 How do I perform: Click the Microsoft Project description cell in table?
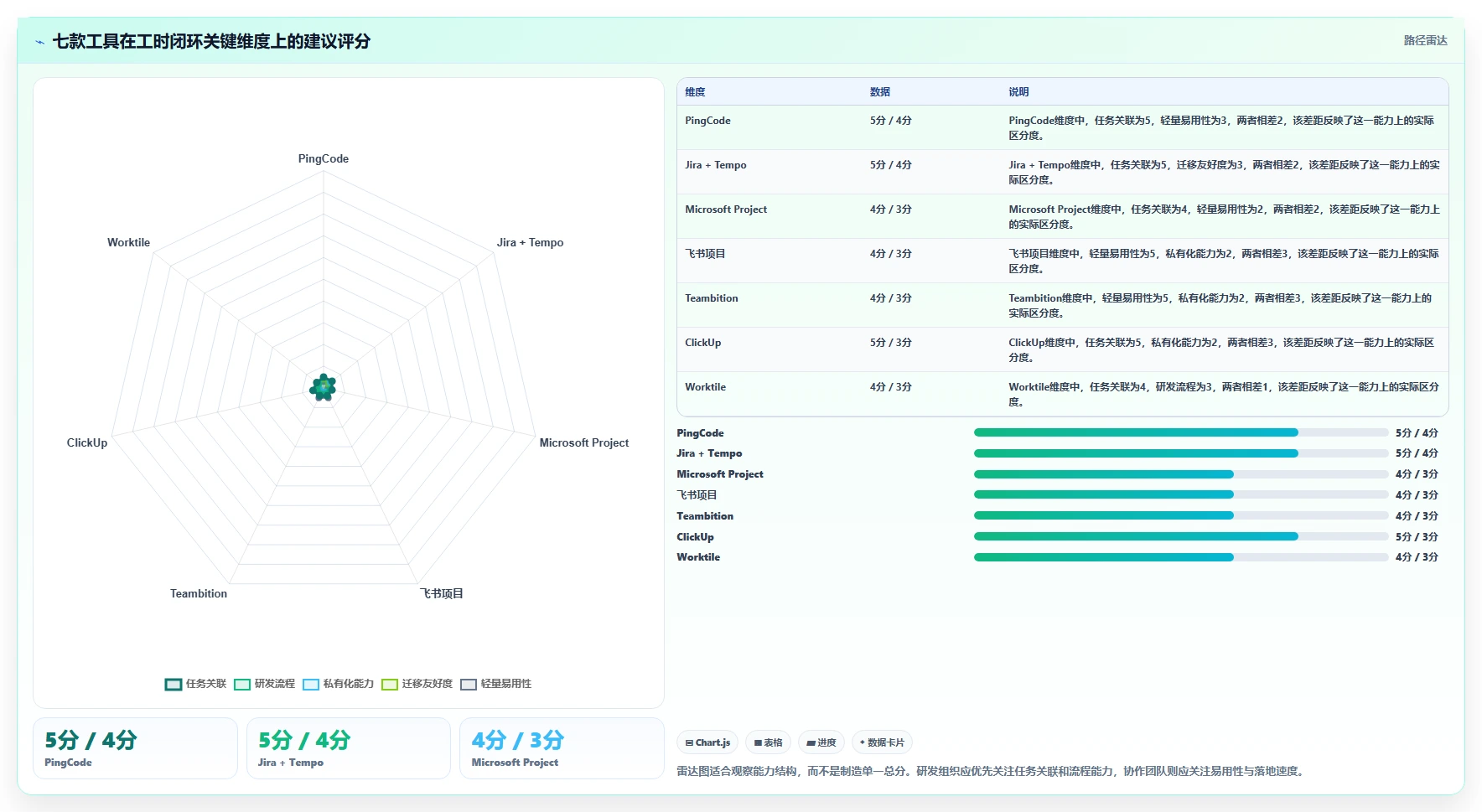1224,216
